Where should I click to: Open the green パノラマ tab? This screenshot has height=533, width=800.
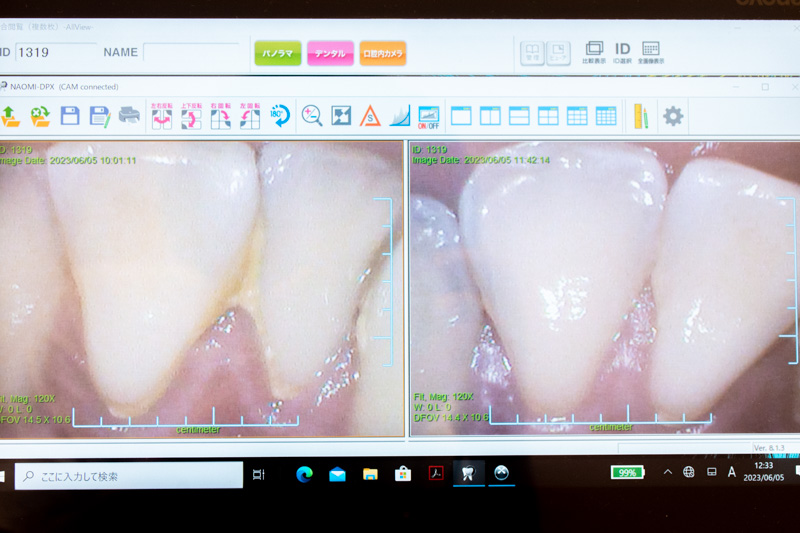coord(277,53)
